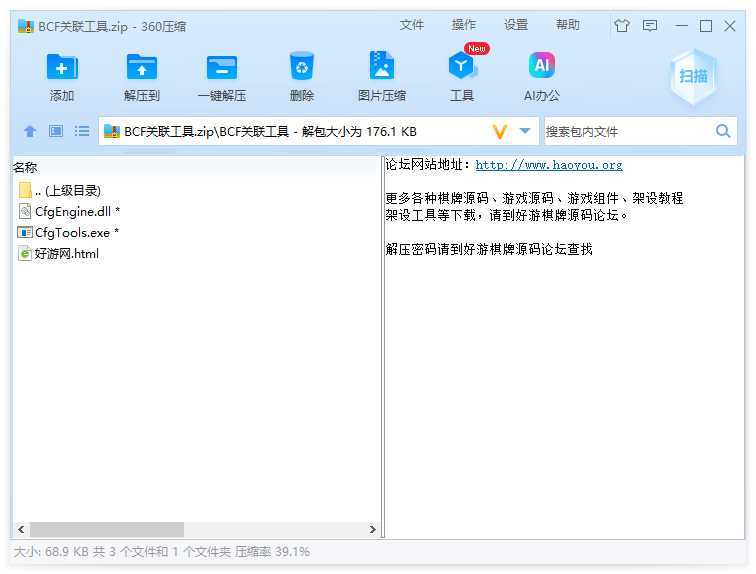Click the Extract To (解压到) icon

tap(142, 68)
